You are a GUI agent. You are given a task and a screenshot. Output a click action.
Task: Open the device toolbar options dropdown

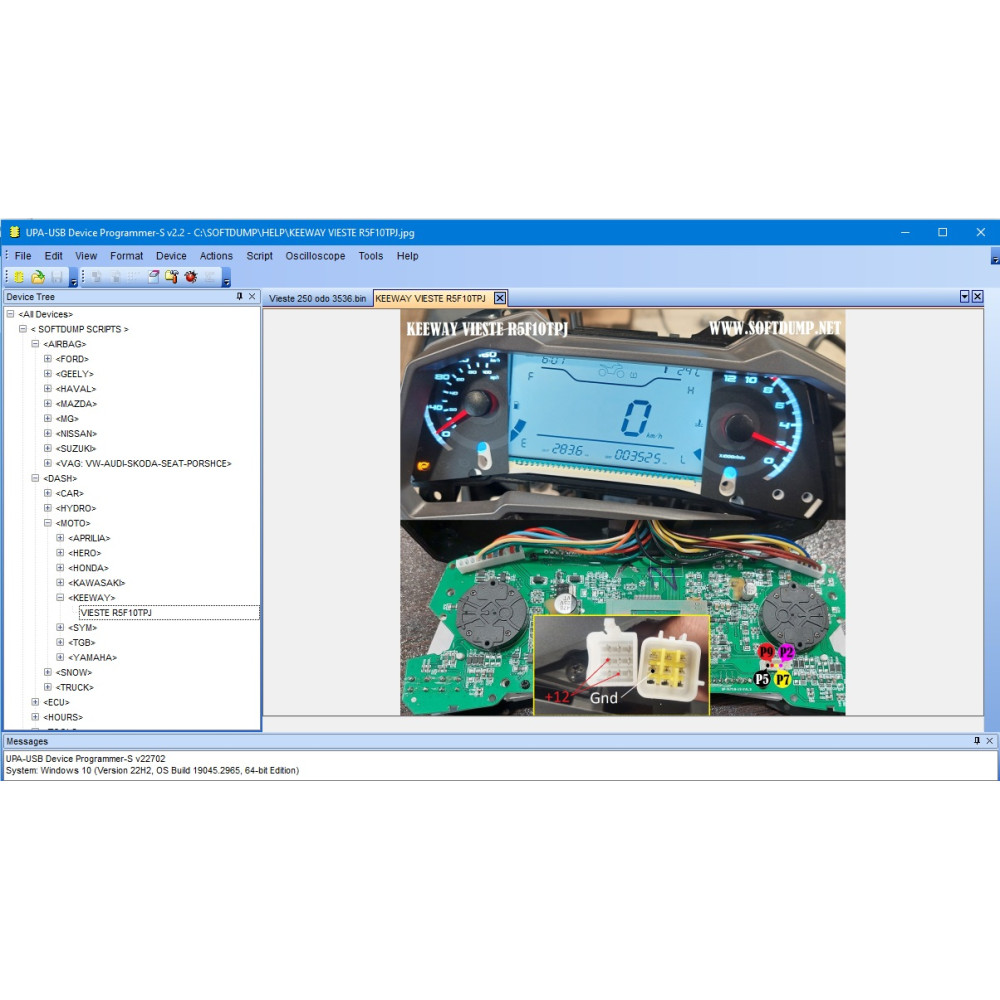point(226,278)
